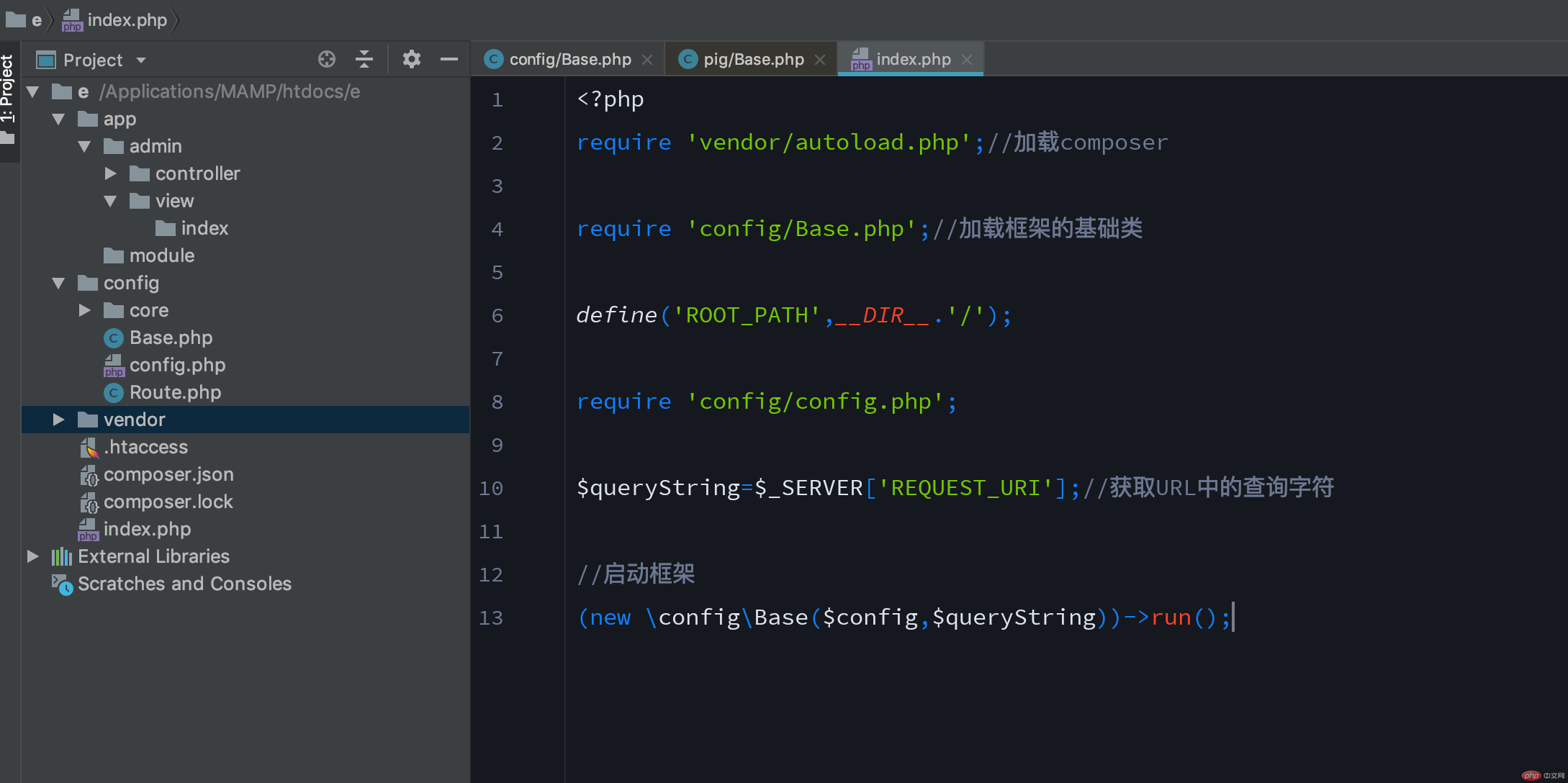This screenshot has width=1568, height=783.
Task: Open Project panel settings gear
Action: (411, 59)
